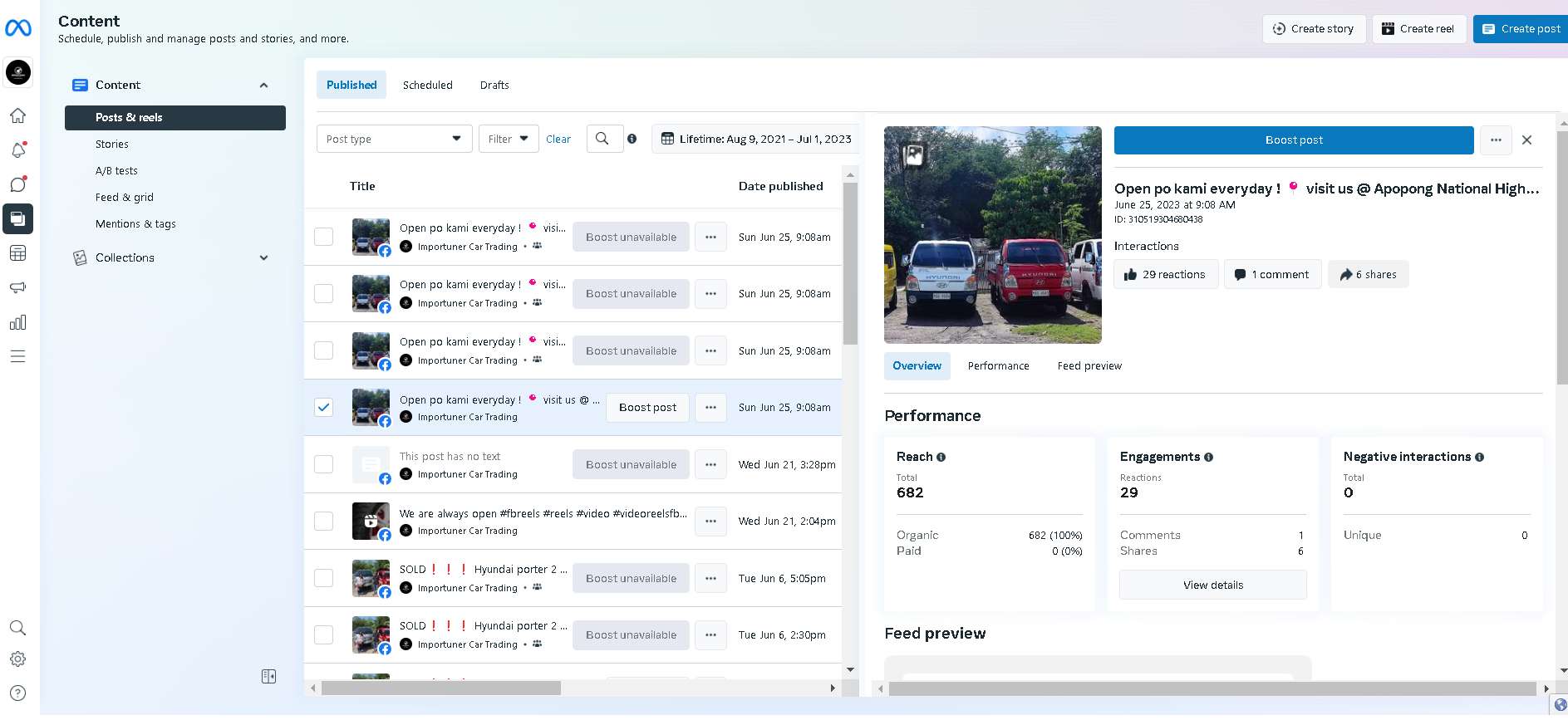Screen dimensions: 1568x720
Task: Switch to the Drafts tab
Action: point(494,85)
